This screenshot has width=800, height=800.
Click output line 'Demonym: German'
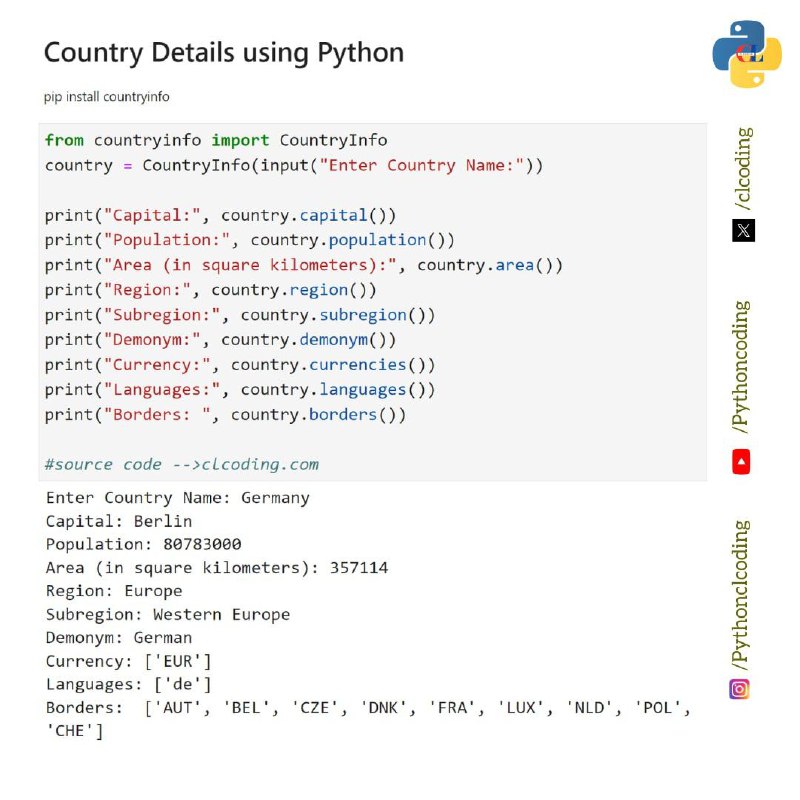point(119,638)
